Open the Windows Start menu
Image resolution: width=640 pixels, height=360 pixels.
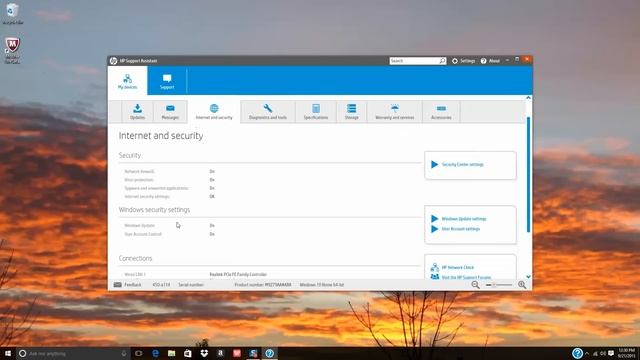(x=8, y=353)
